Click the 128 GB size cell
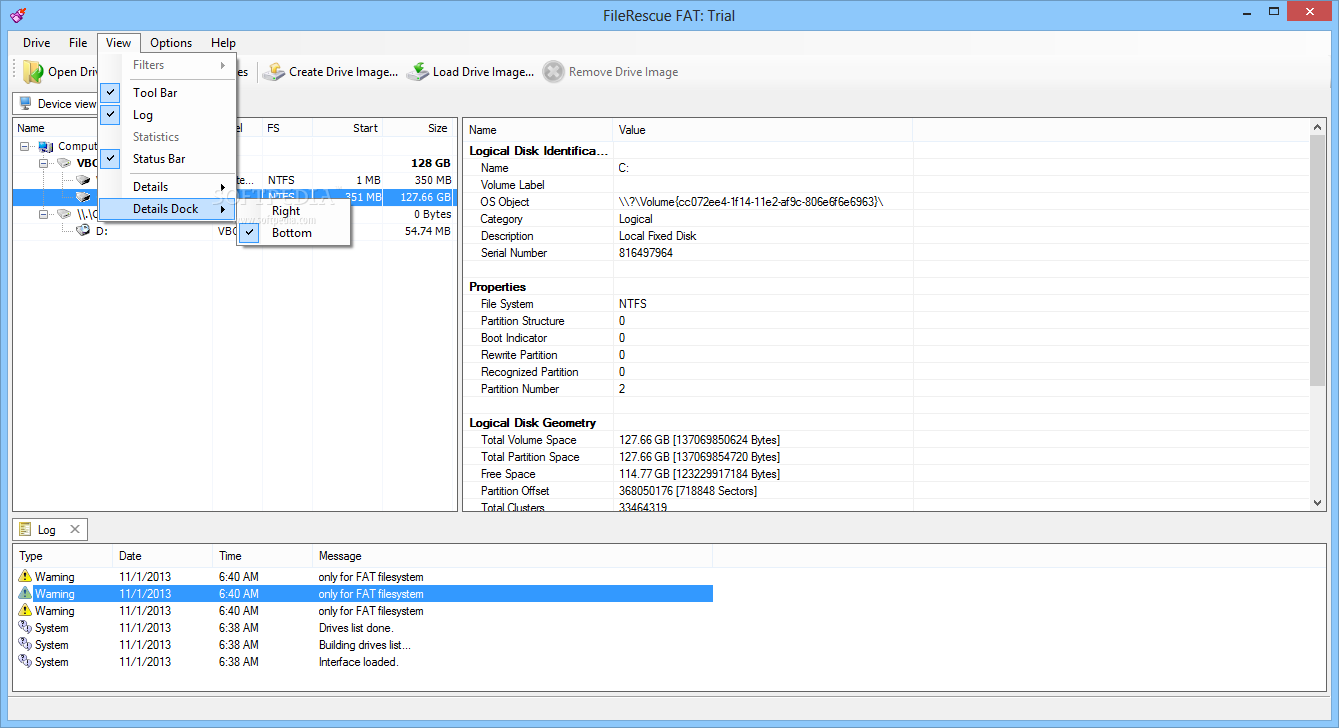 (430, 163)
